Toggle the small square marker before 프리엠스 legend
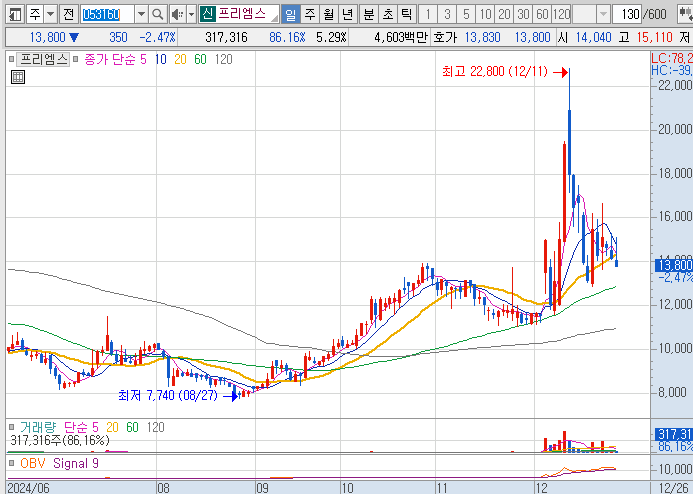 [11, 59]
